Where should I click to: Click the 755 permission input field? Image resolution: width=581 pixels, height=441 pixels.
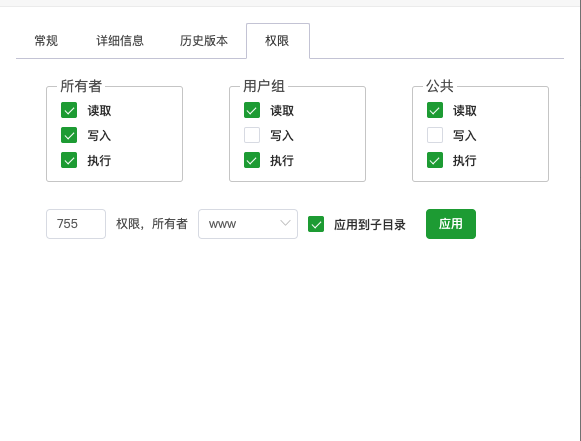pyautogui.click(x=76, y=224)
